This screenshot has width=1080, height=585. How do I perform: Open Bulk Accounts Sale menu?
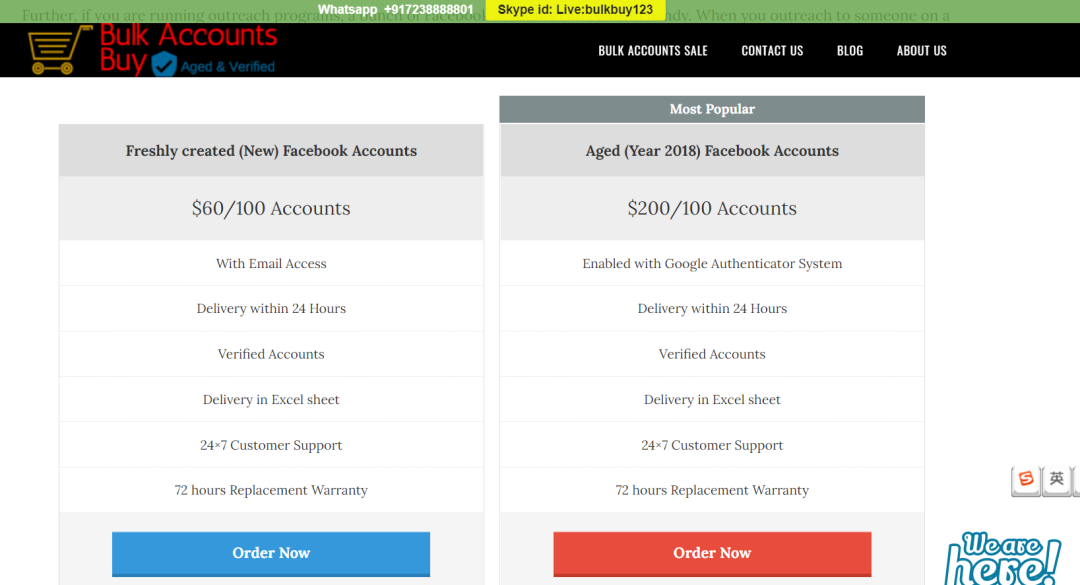pyautogui.click(x=652, y=50)
